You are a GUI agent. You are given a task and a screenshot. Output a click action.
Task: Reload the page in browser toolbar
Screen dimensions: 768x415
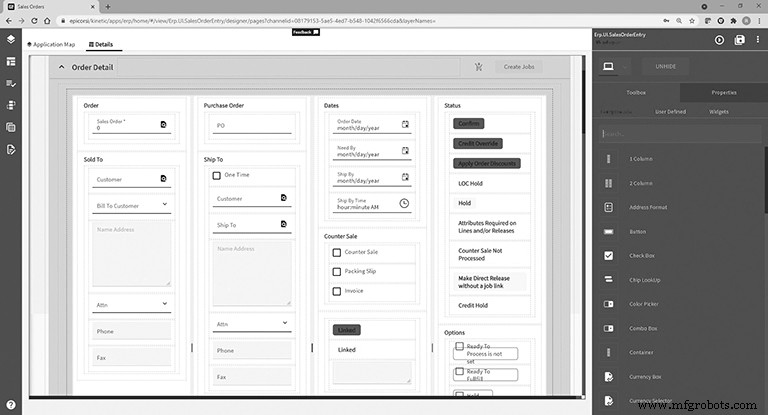[x=34, y=21]
